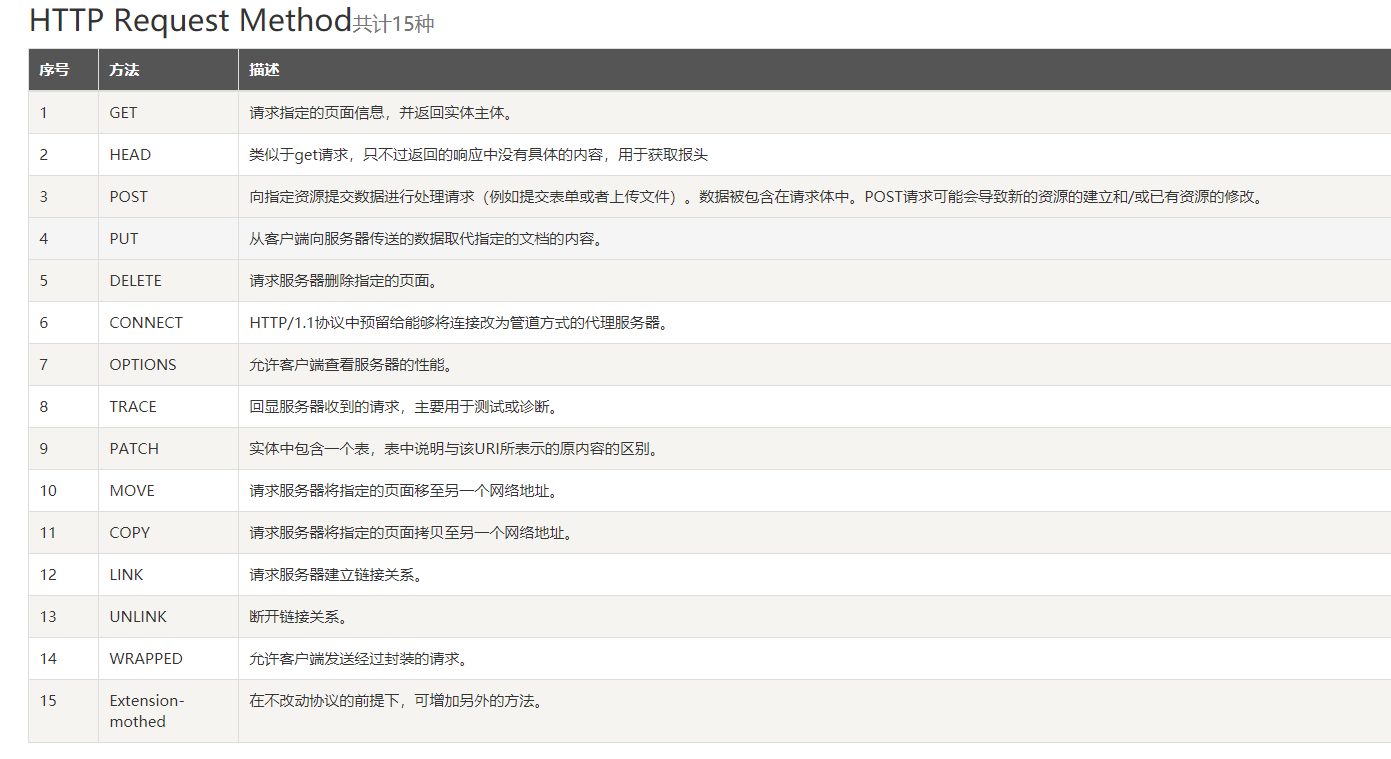
Task: Click sequence number '2' in HEAD row
Action: click(44, 155)
